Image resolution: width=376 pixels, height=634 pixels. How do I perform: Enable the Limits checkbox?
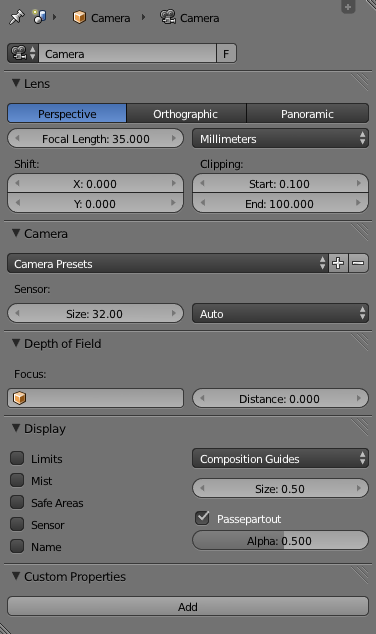17,458
